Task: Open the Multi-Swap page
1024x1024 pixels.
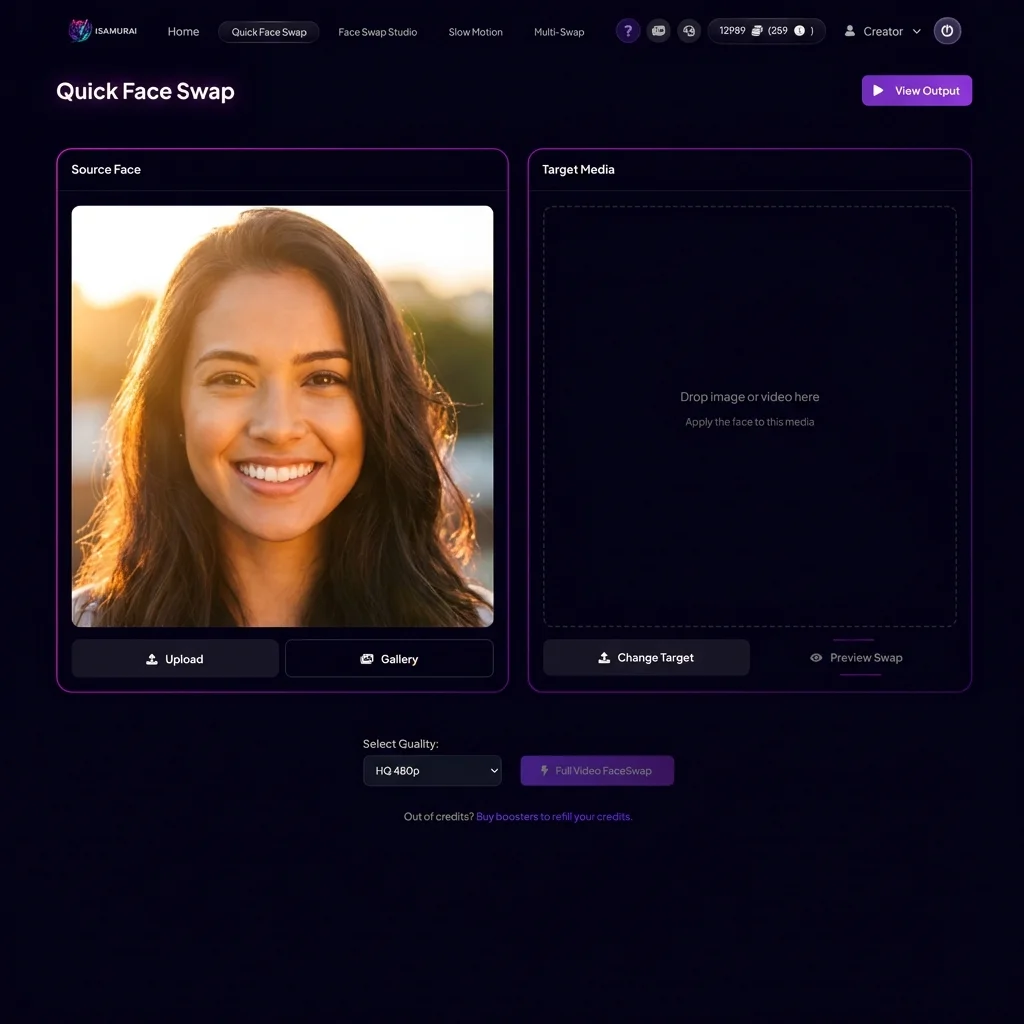Action: pos(559,32)
